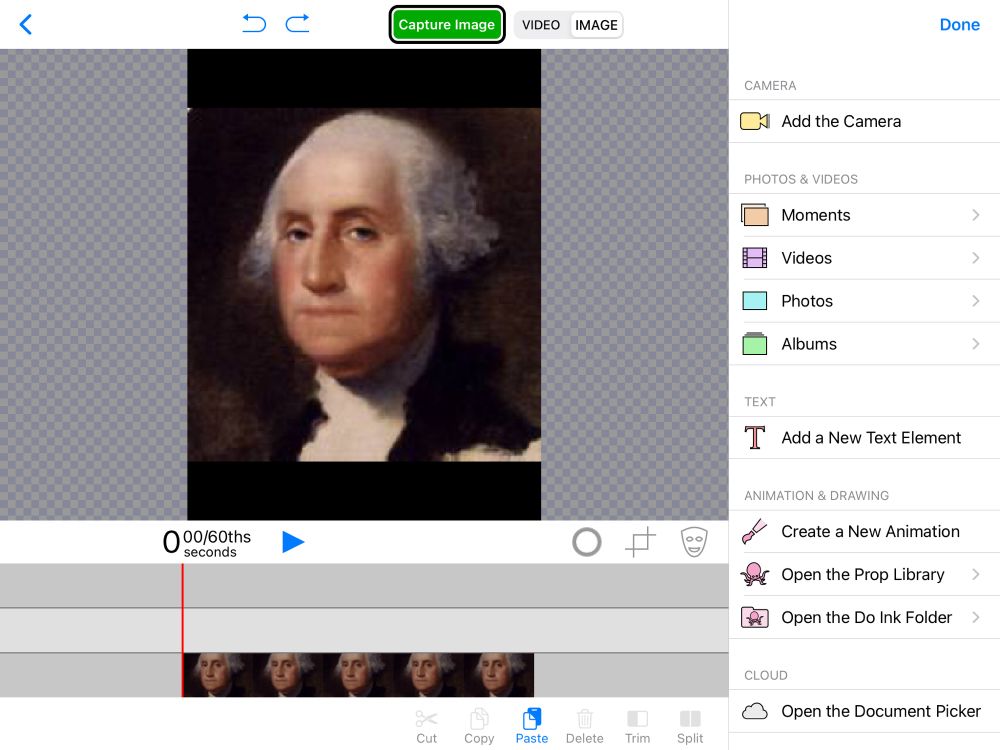Click the Cut scissors button

tap(426, 726)
